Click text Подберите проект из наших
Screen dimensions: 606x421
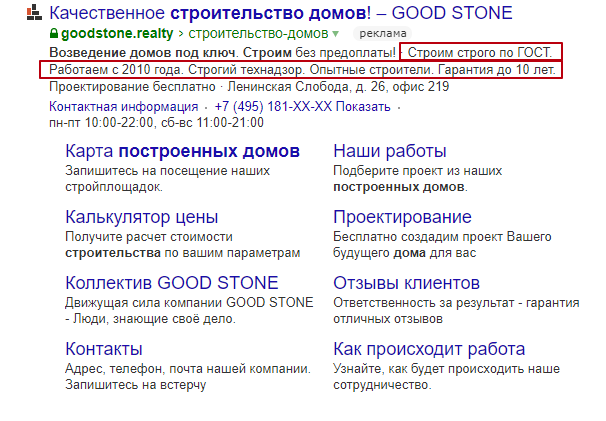417,170
